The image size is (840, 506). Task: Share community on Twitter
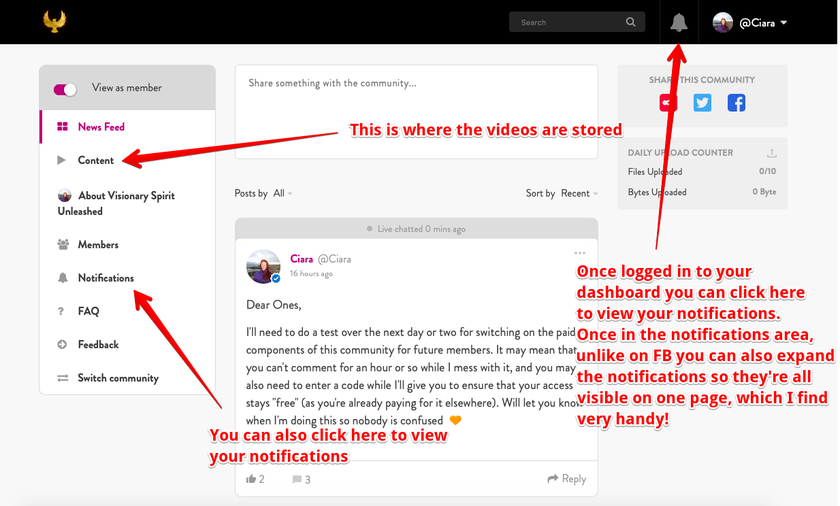click(702, 102)
